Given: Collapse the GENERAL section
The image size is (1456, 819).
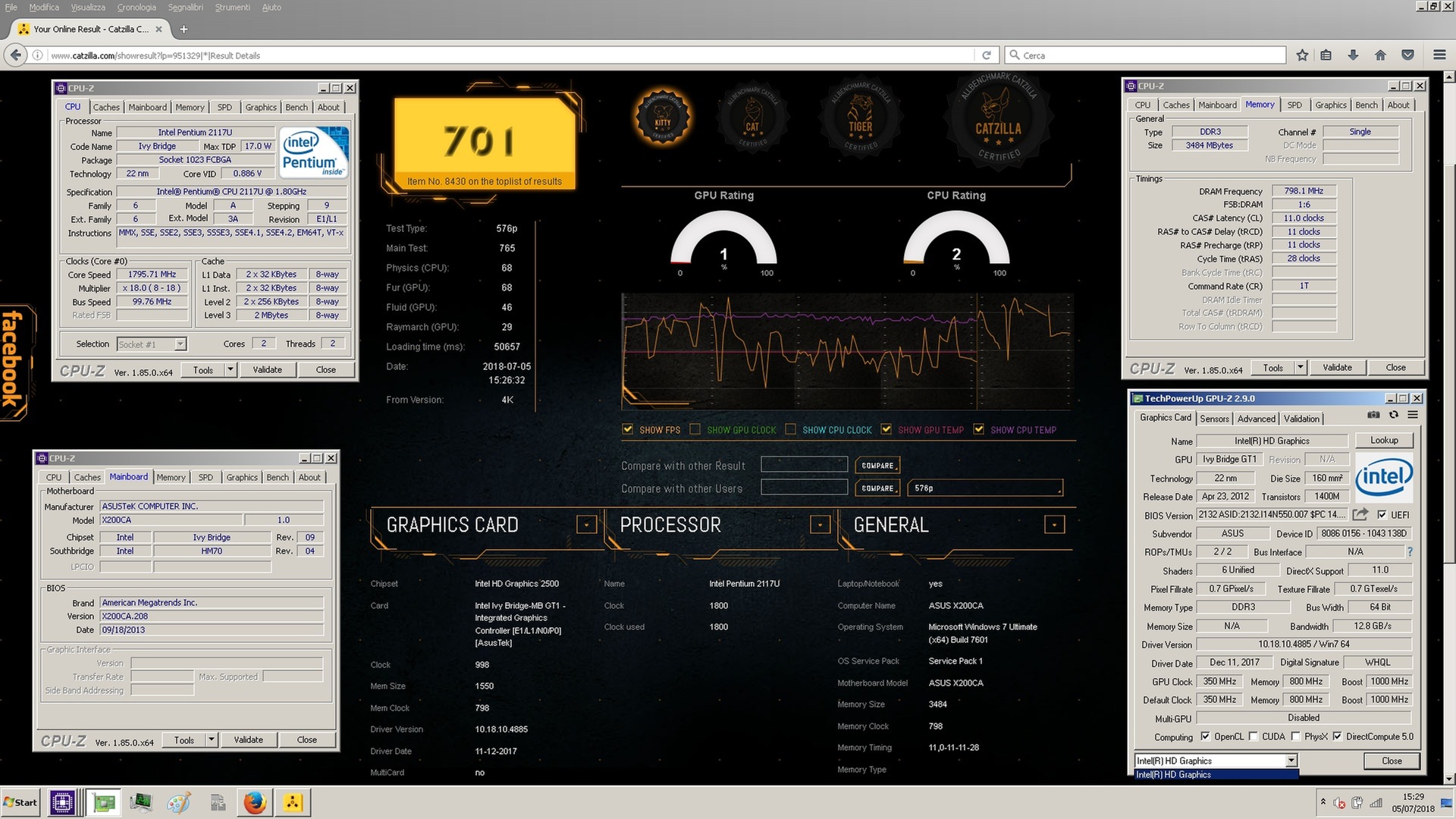Looking at the screenshot, I should coord(1054,524).
